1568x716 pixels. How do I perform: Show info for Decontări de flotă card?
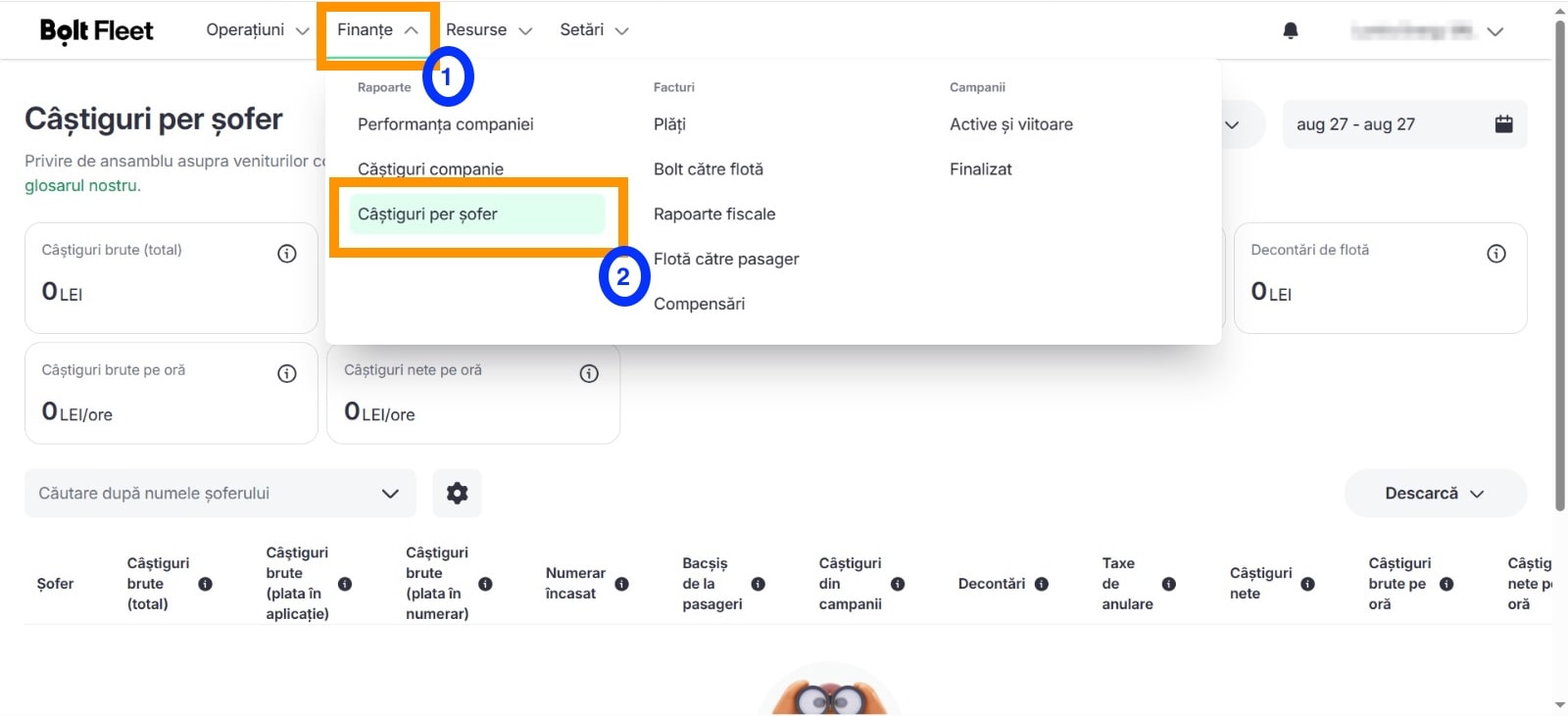click(1496, 254)
